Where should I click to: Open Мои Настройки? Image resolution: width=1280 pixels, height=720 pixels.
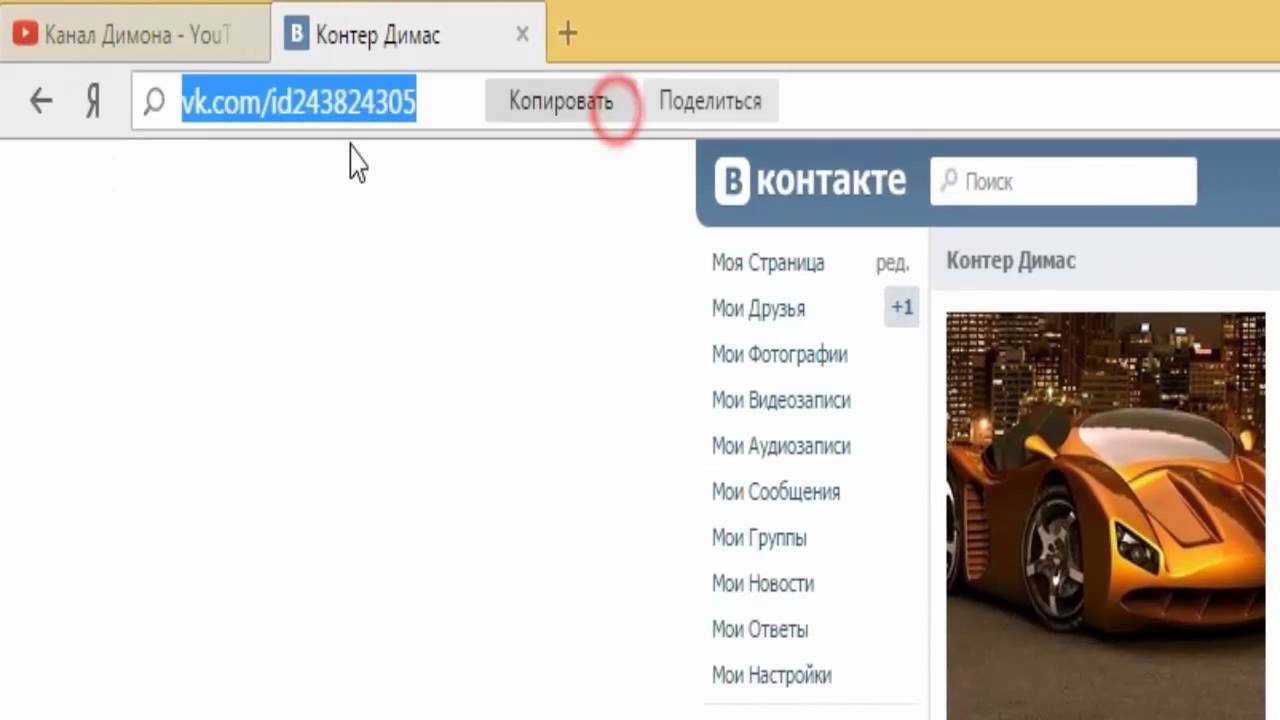pyautogui.click(x=772, y=676)
